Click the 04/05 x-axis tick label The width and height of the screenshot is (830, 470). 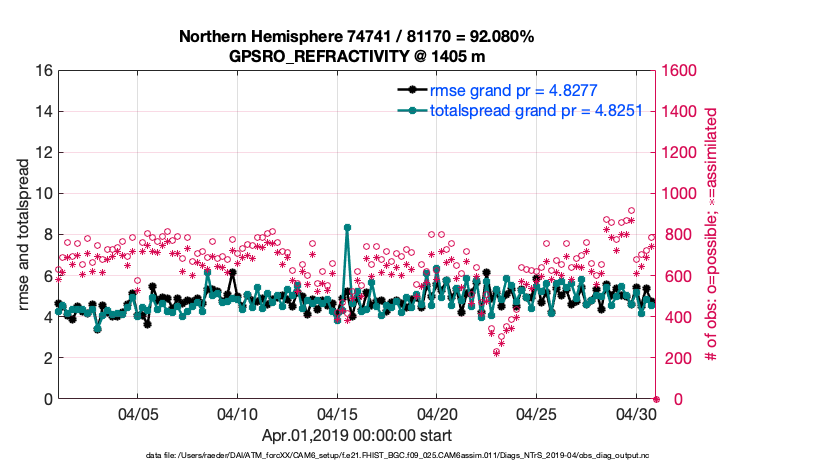click(138, 415)
